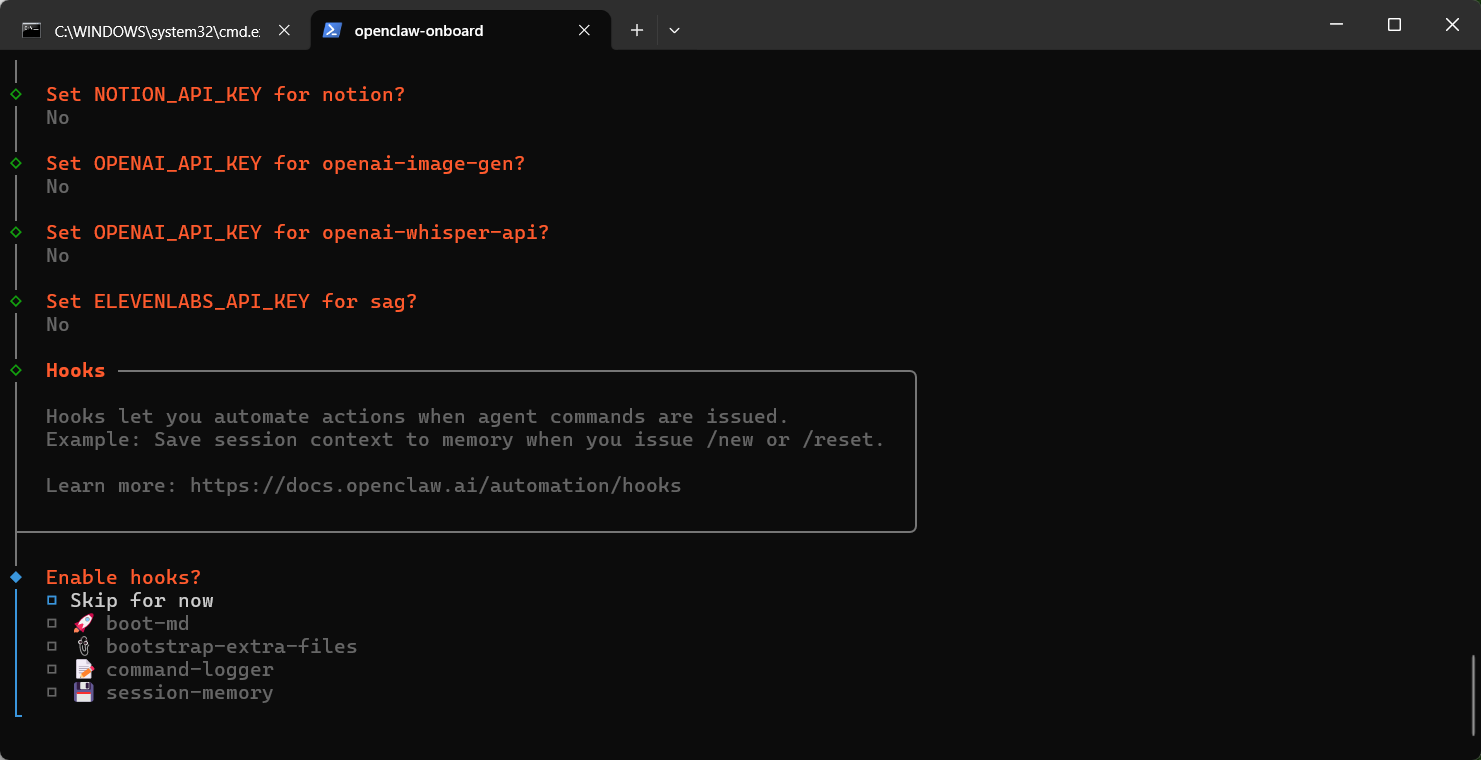Viewport: 1481px width, 760px height.
Task: Open a new terminal tab with plus
Action: pyautogui.click(x=637, y=30)
